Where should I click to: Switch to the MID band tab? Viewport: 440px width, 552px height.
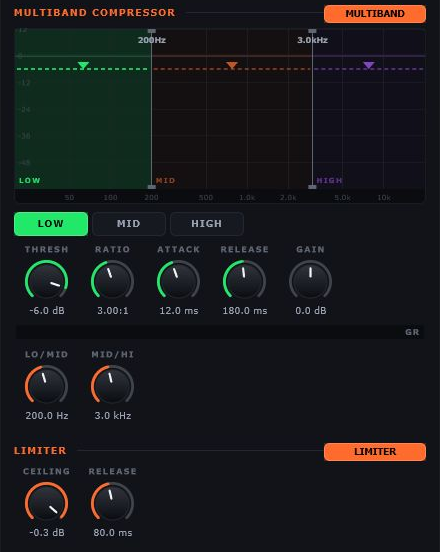[x=129, y=224]
